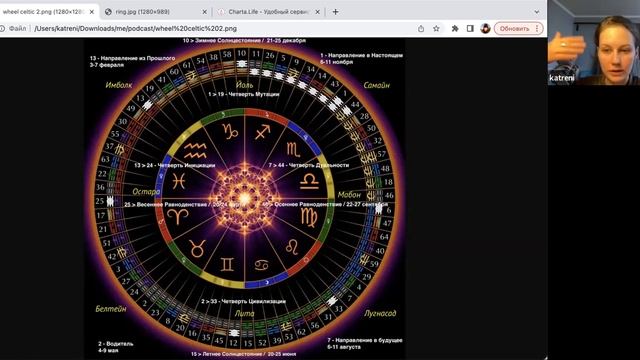Click the share page icon

click(421, 29)
